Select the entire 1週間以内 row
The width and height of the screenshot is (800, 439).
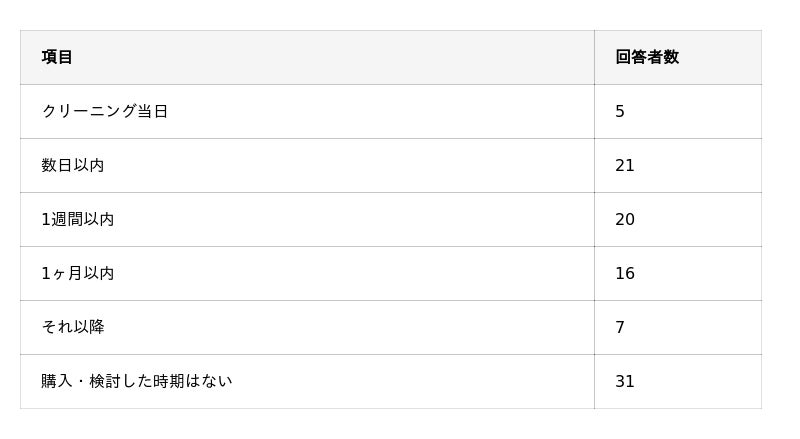click(390, 219)
